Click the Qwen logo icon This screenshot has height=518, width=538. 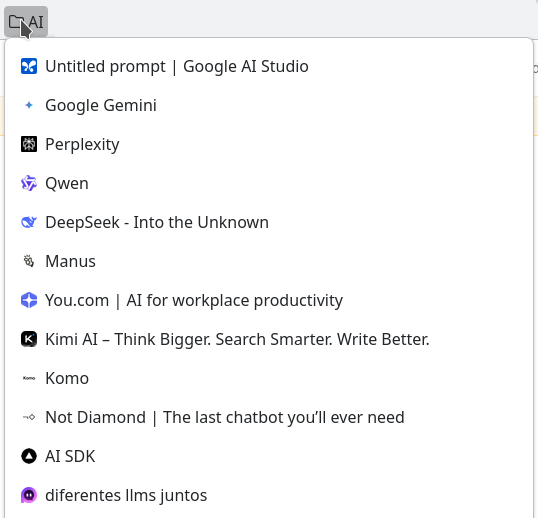click(x=29, y=183)
